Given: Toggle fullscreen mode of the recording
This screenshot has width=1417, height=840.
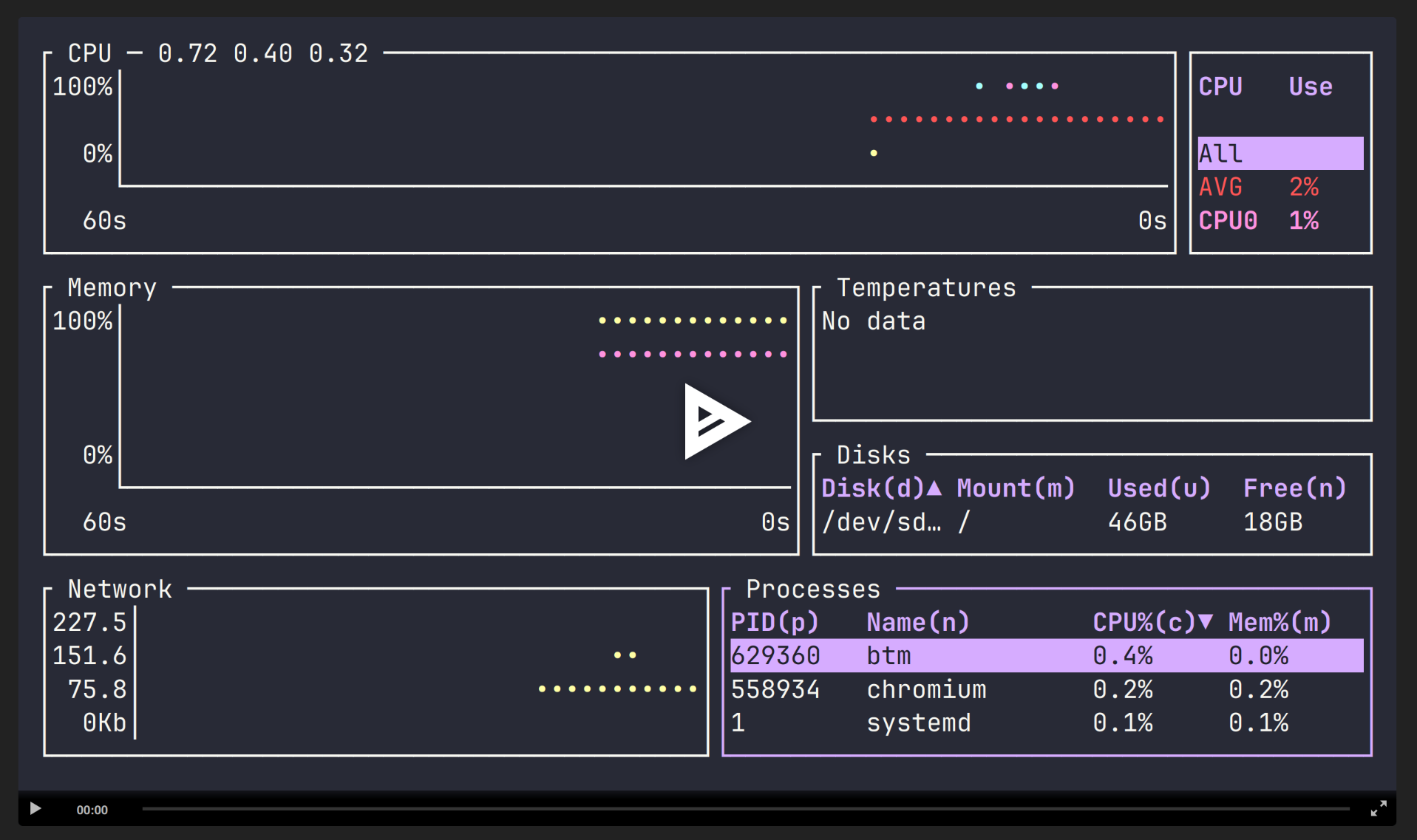Looking at the screenshot, I should pyautogui.click(x=1378, y=809).
